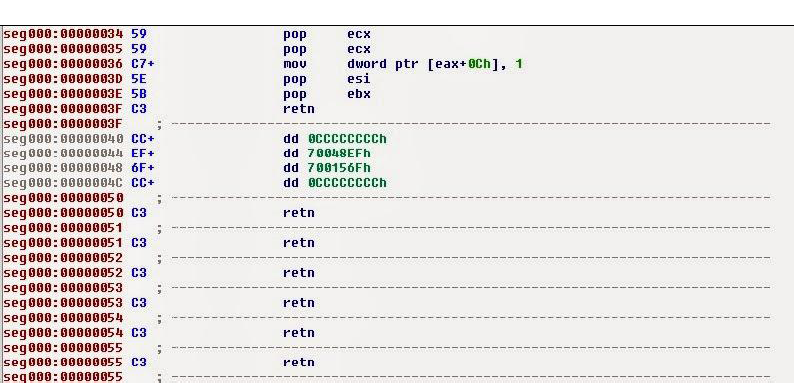795x384 pixels.
Task: Select the second pop ecx at 00000035
Action: [327, 50]
